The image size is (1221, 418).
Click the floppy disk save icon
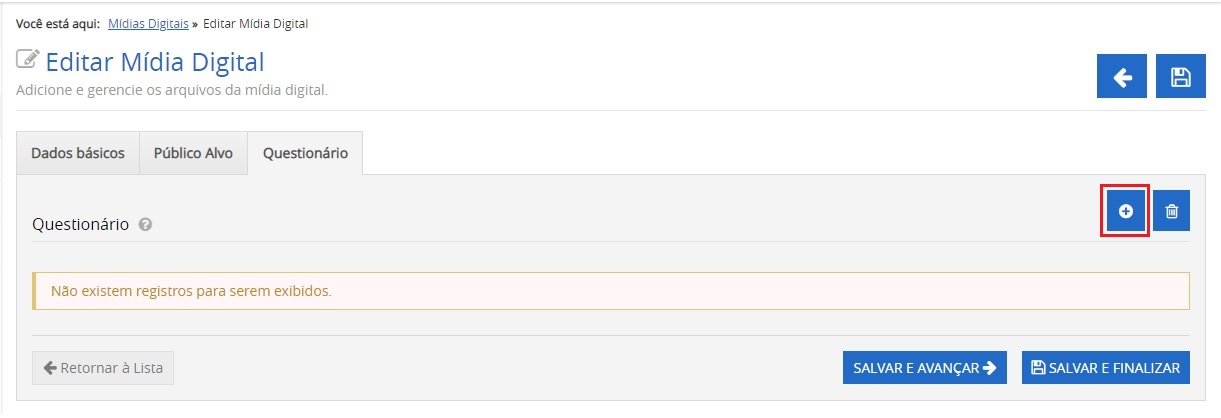[1181, 77]
